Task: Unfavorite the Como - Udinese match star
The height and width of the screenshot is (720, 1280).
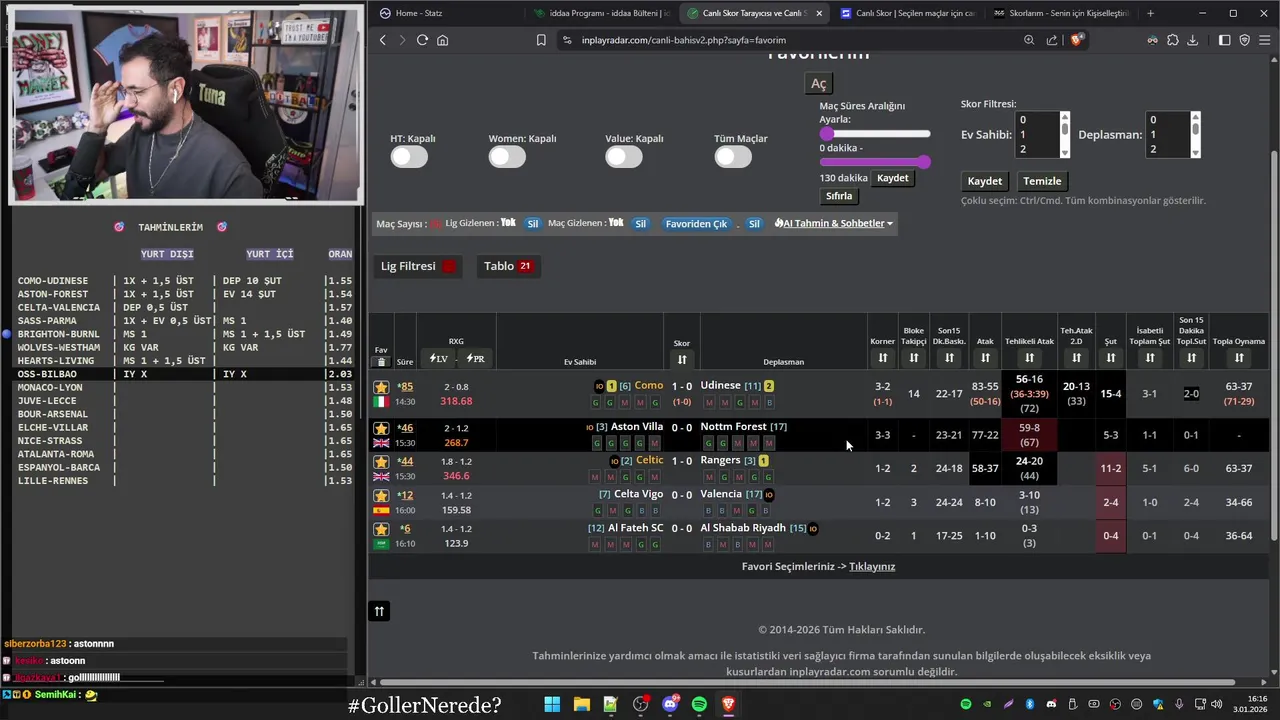Action: pyautogui.click(x=381, y=387)
